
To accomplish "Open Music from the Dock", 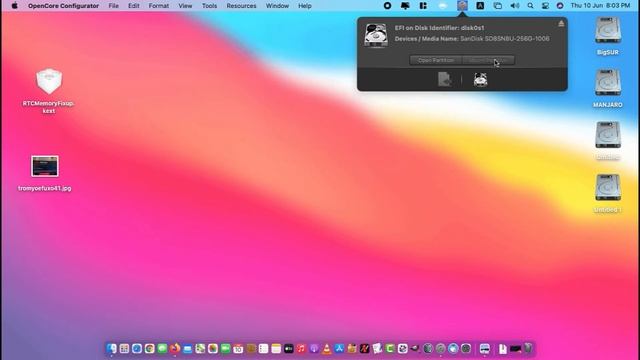I will coord(301,348).
